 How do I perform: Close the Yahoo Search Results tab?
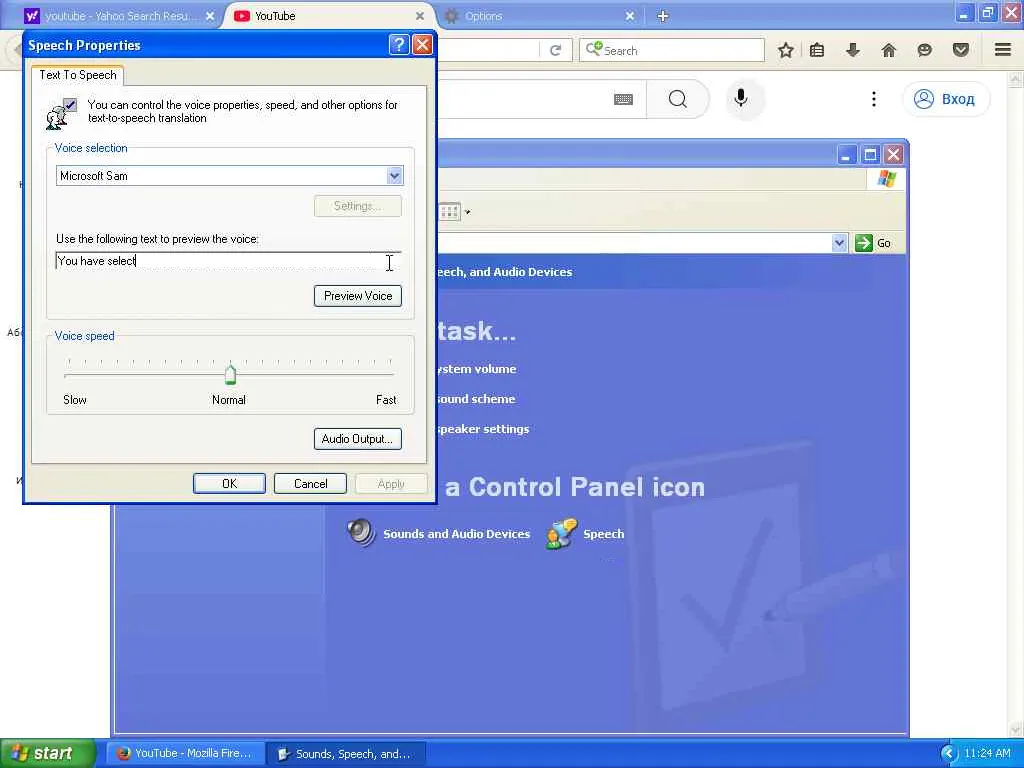[210, 16]
